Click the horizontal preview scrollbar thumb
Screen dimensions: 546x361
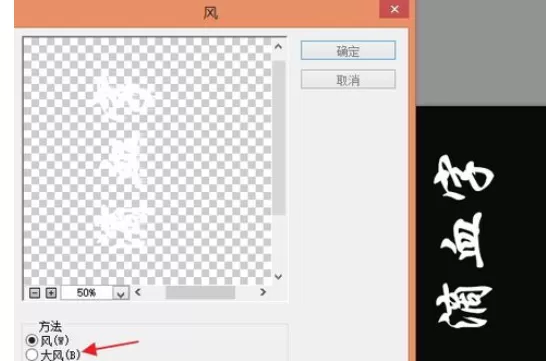pyautogui.click(x=200, y=292)
